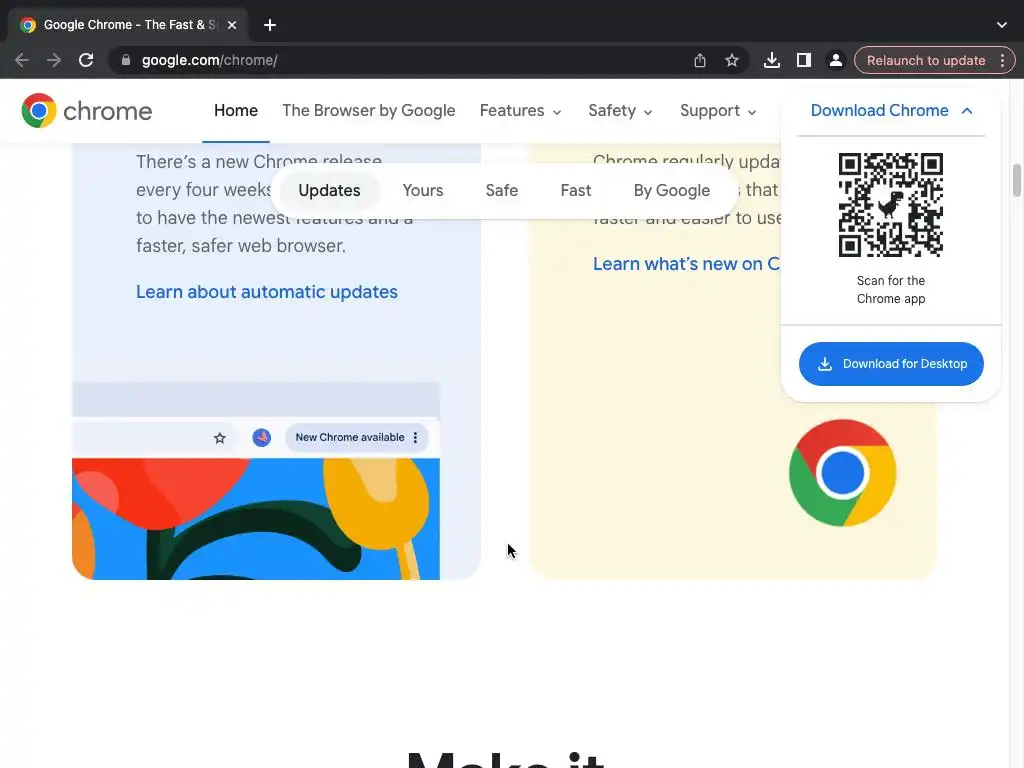Expand the Safety menu

tap(620, 110)
